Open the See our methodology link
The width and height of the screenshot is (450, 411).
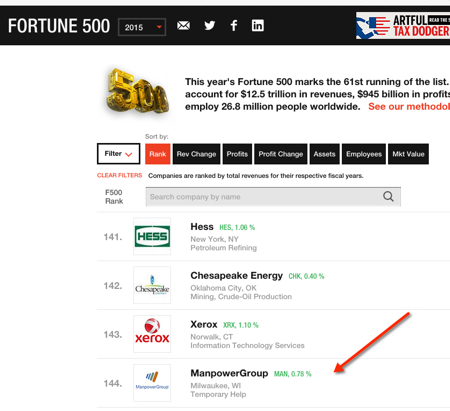(409, 107)
